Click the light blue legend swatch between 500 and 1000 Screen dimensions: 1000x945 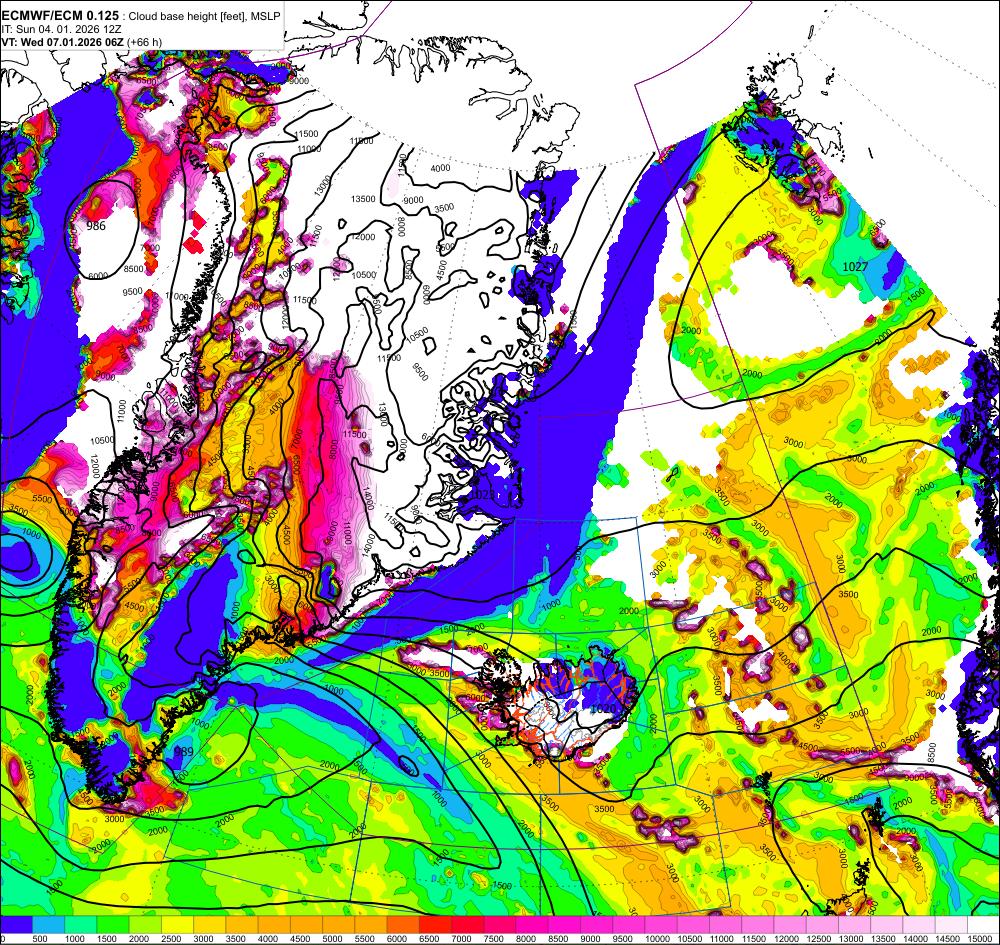[48, 924]
